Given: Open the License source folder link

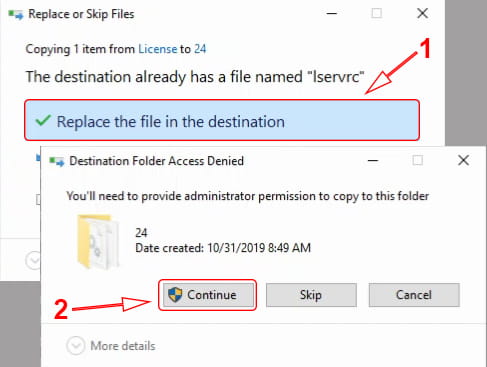Looking at the screenshot, I should 158,49.
